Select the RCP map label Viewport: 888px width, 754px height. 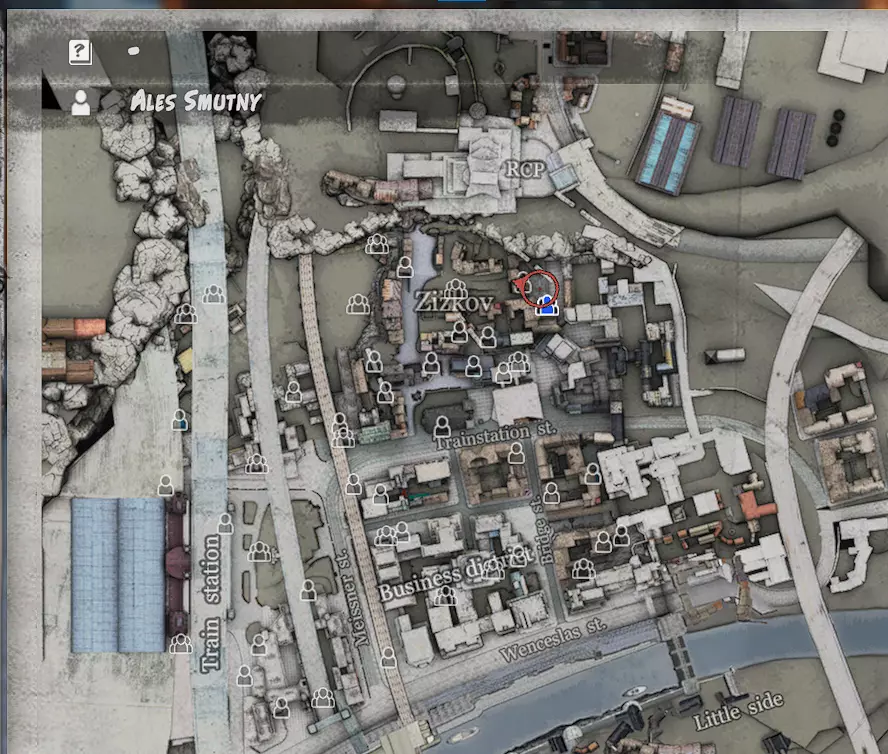[525, 169]
